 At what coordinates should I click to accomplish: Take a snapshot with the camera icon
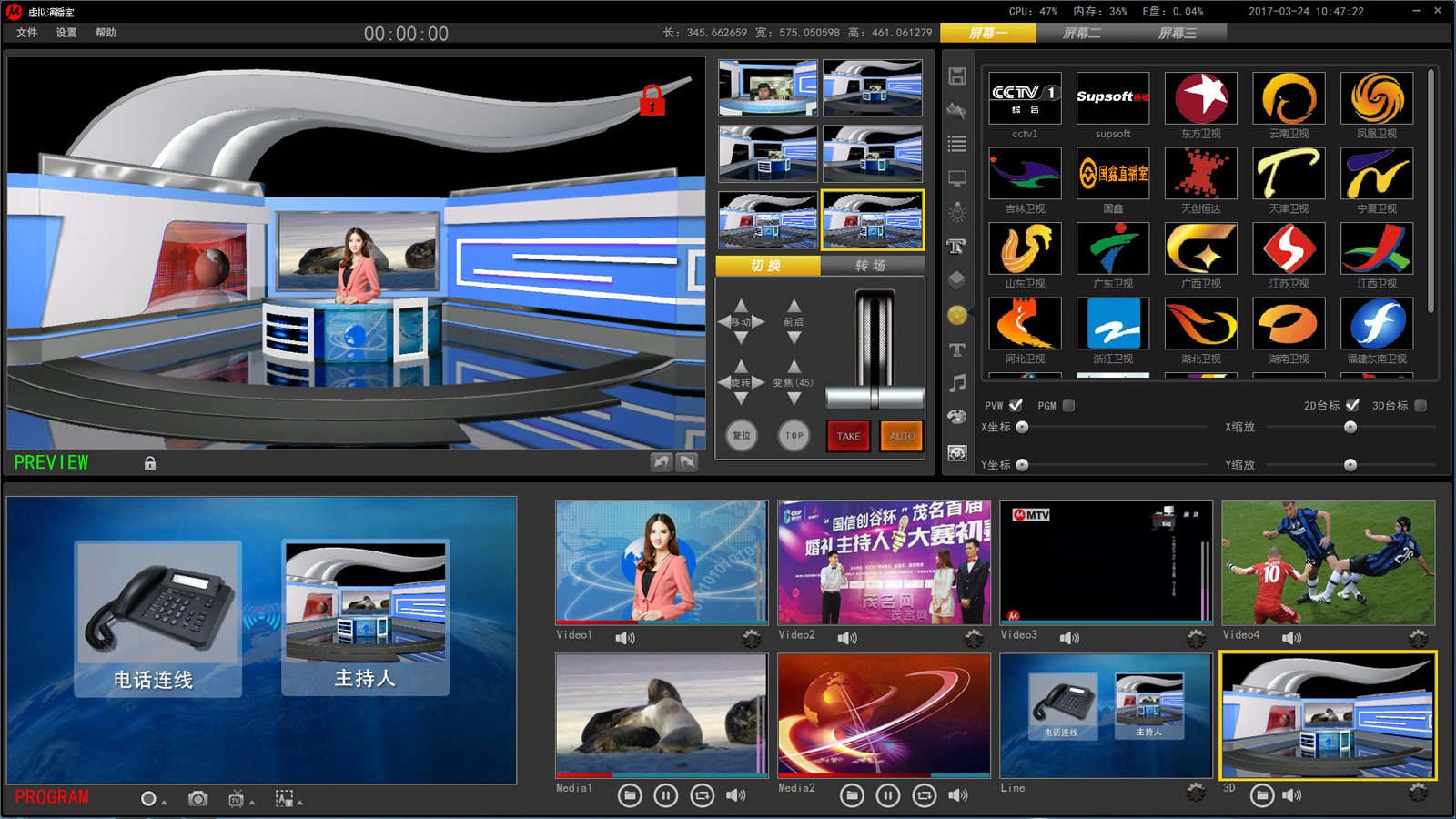pos(197,799)
